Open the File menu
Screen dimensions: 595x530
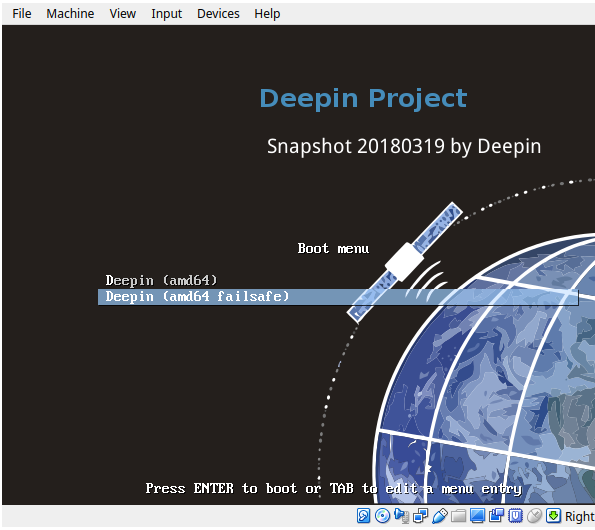[x=22, y=14]
